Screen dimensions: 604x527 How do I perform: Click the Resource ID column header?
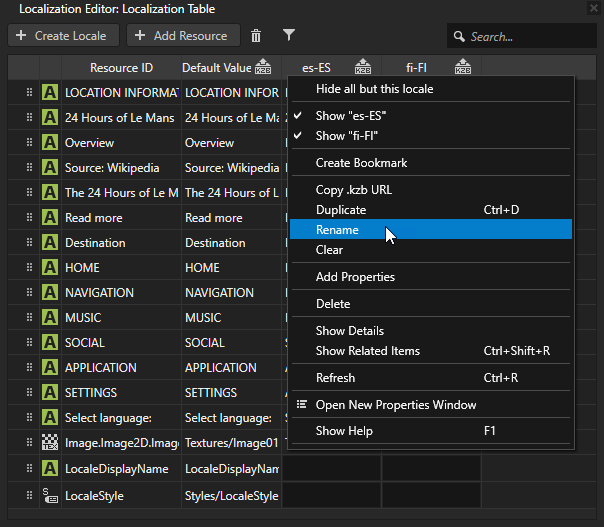coord(121,68)
